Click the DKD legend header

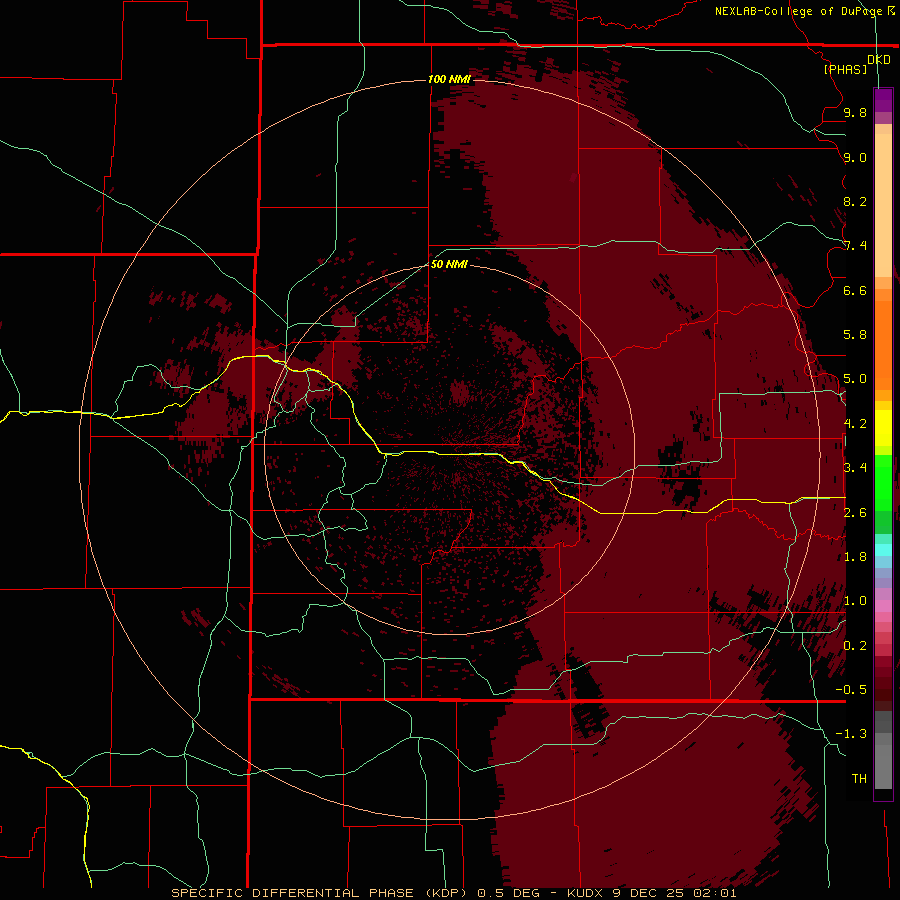pos(878,60)
